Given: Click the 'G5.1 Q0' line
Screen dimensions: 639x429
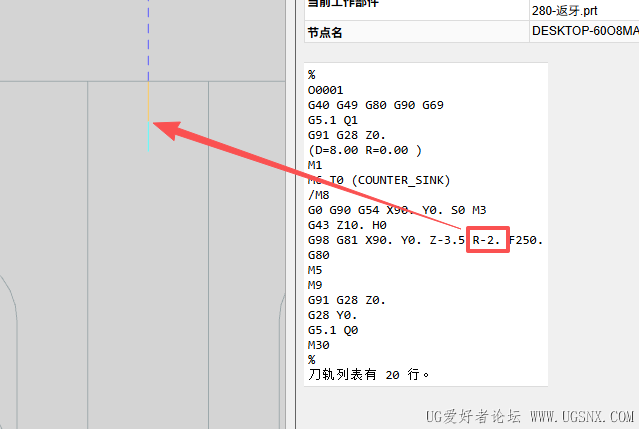Looking at the screenshot, I should click(x=333, y=330).
